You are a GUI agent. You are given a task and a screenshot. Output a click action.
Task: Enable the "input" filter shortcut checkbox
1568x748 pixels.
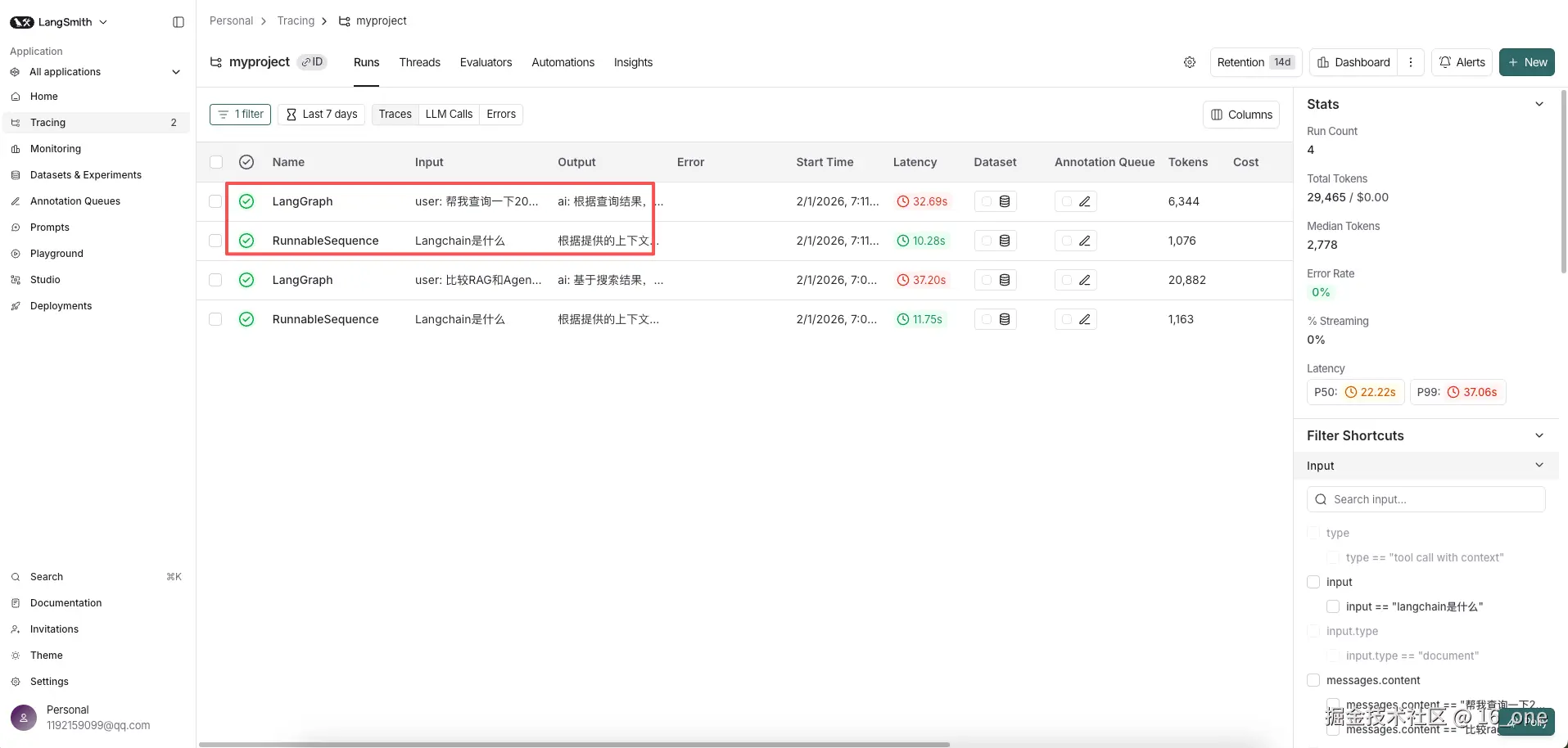(x=1313, y=582)
